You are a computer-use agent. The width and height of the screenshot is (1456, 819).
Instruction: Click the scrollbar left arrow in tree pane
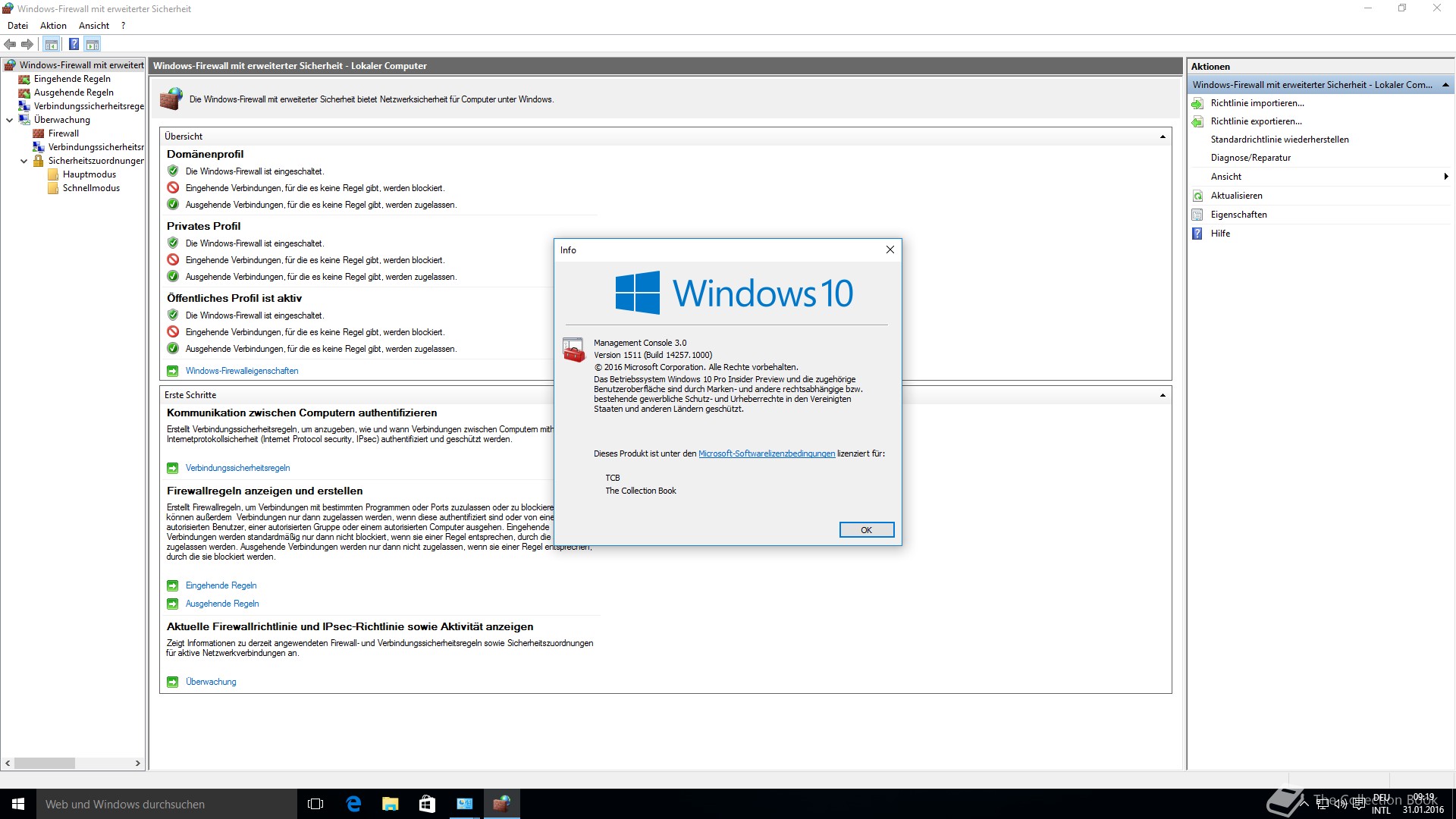8,763
